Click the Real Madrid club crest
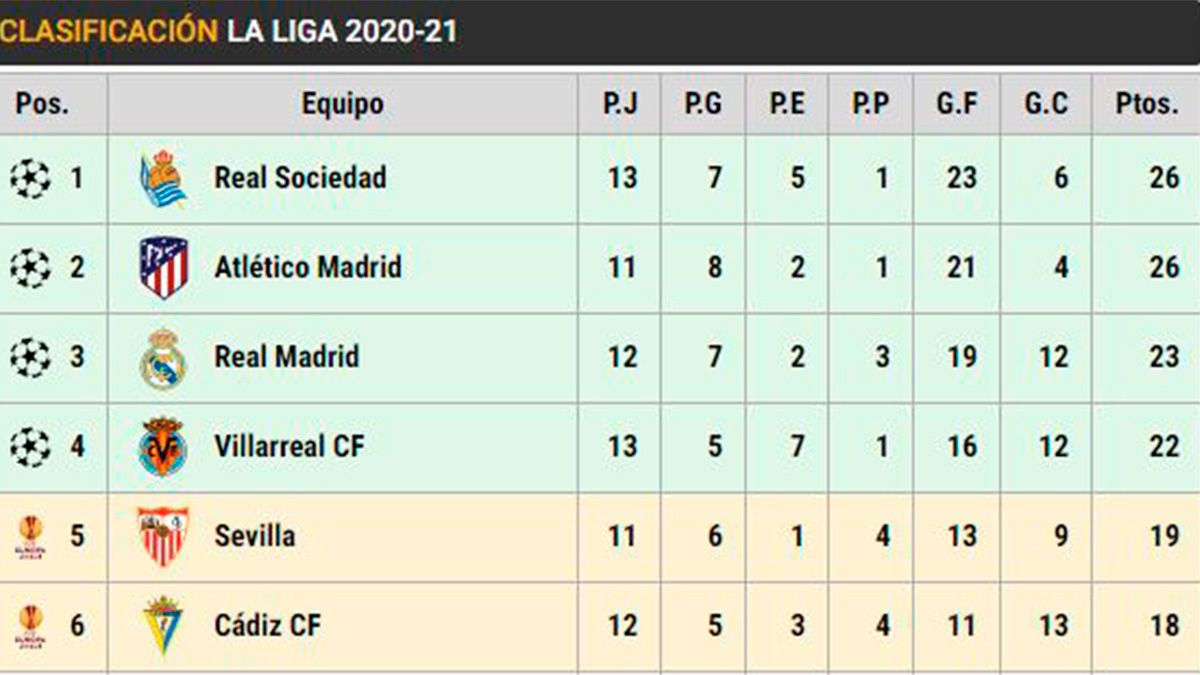1200x675 pixels. [x=163, y=358]
